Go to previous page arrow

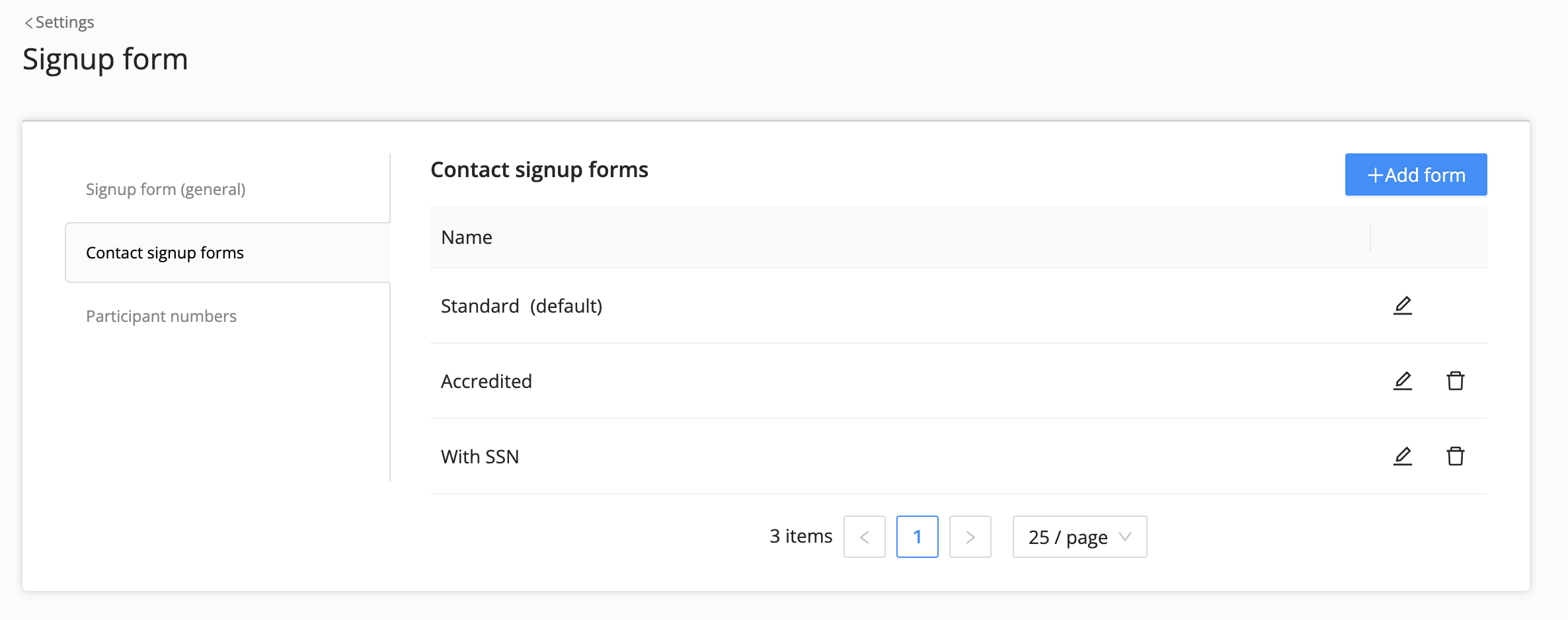(864, 537)
